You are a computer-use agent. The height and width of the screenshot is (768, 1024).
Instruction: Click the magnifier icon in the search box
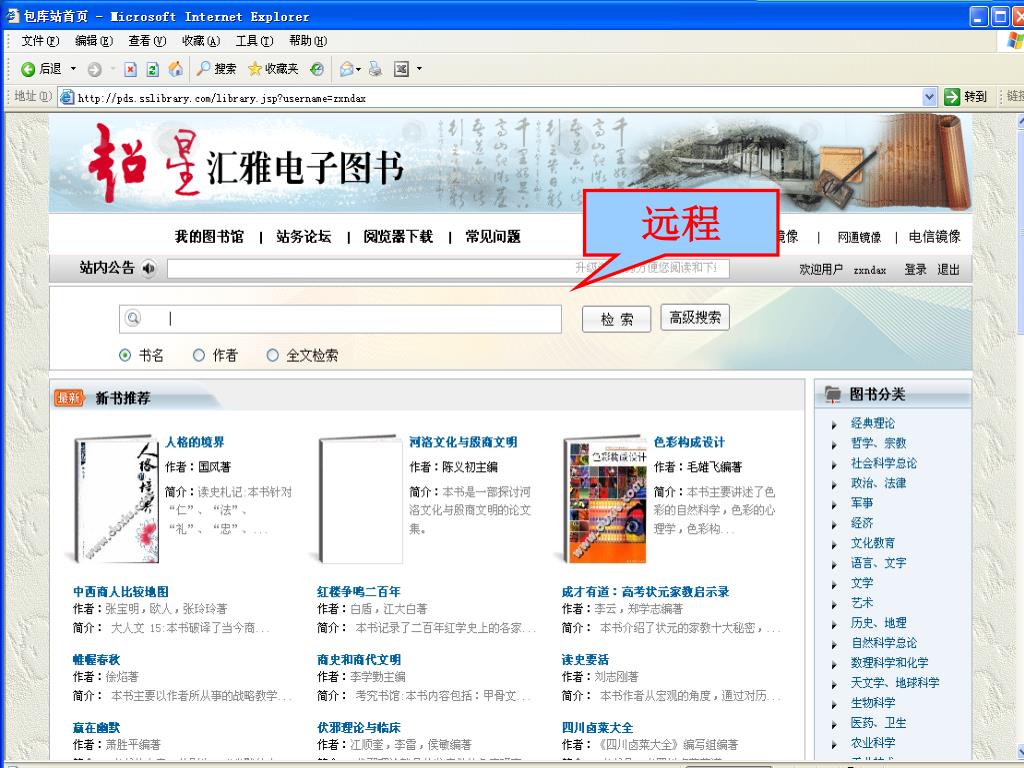pyautogui.click(x=133, y=318)
